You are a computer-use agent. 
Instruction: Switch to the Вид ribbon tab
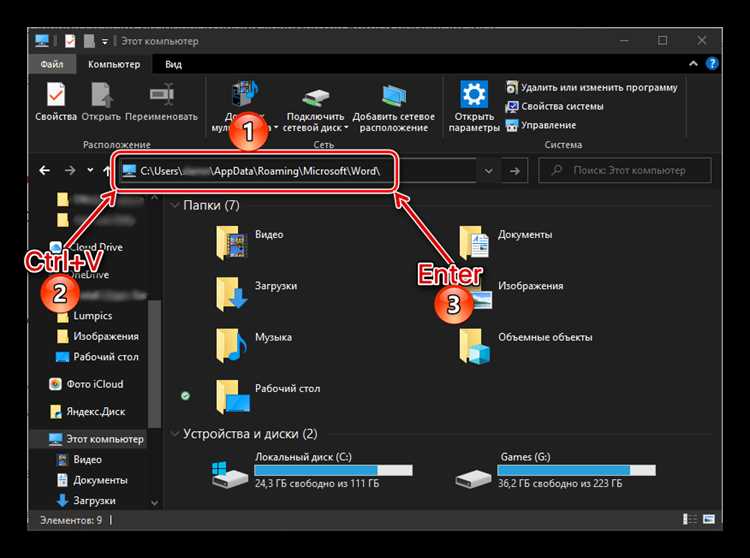pyautogui.click(x=173, y=64)
